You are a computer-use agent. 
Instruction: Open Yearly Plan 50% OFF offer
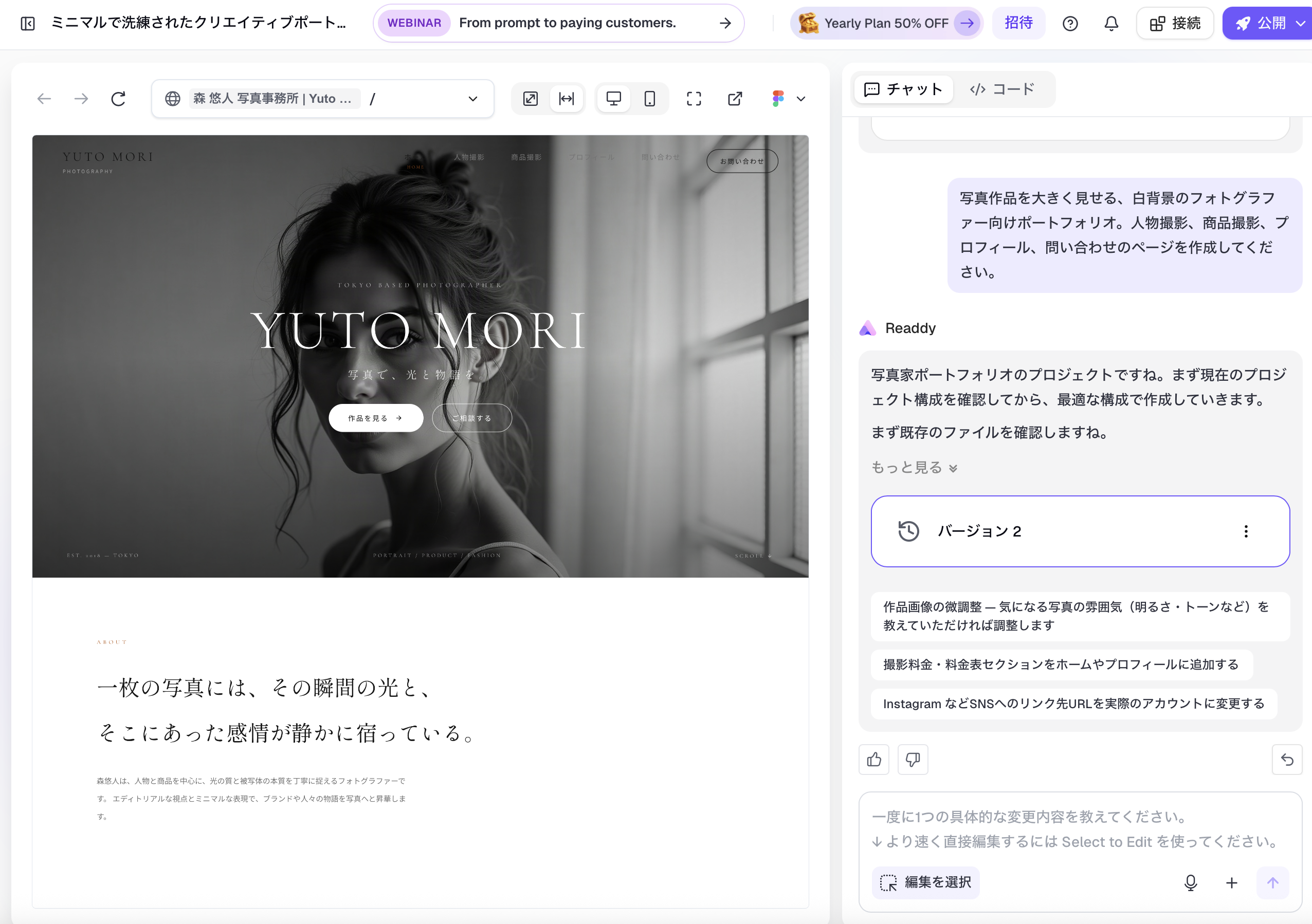[886, 24]
